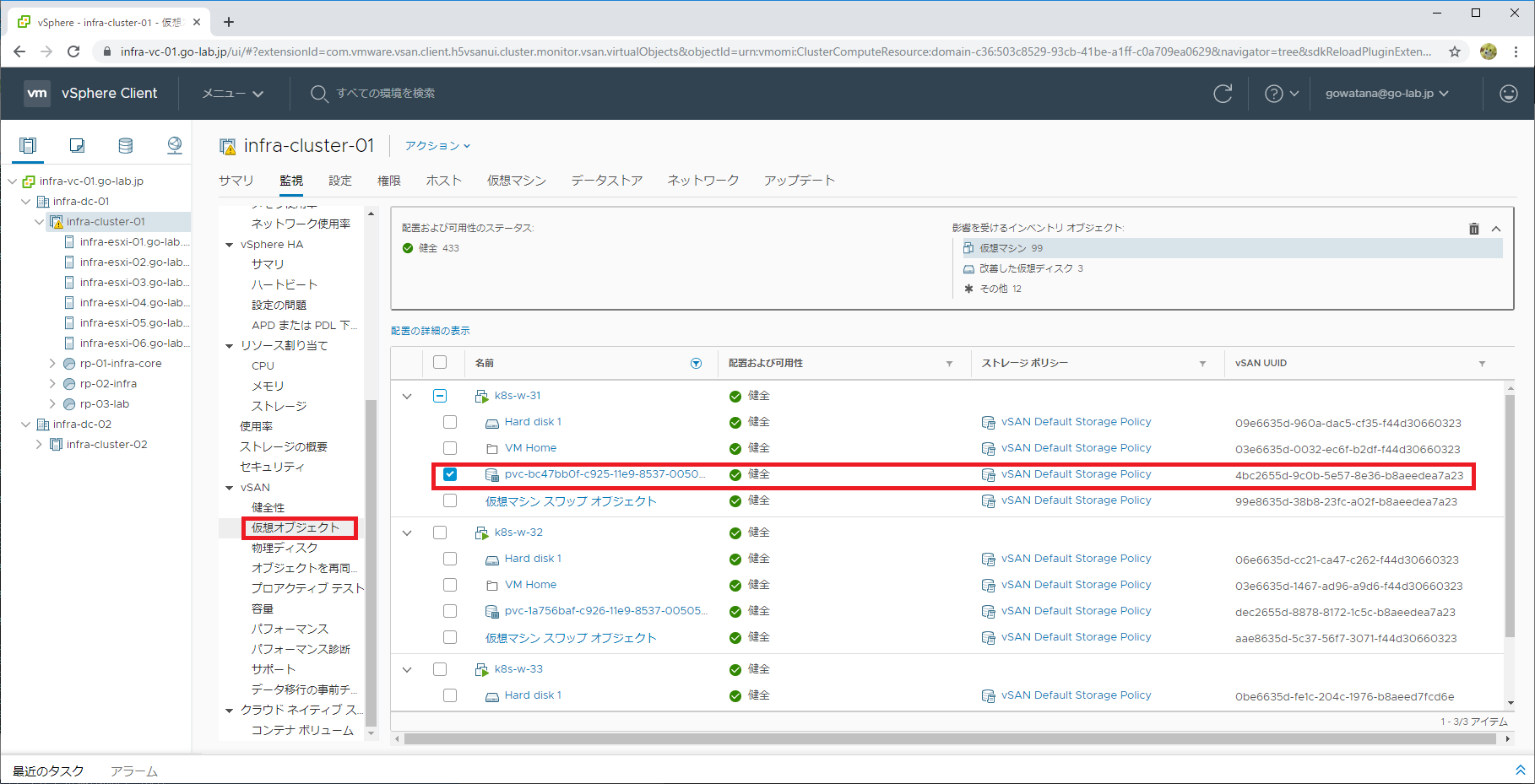The height and width of the screenshot is (784, 1535).
Task: Open 物理ディスク in vSAN menu
Action: click(x=285, y=548)
